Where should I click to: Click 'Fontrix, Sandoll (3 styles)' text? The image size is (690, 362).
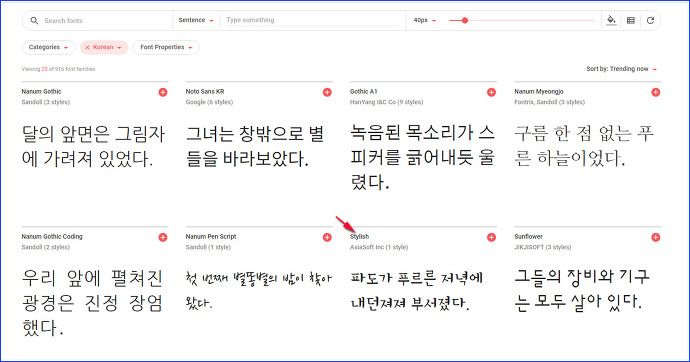tap(550, 102)
